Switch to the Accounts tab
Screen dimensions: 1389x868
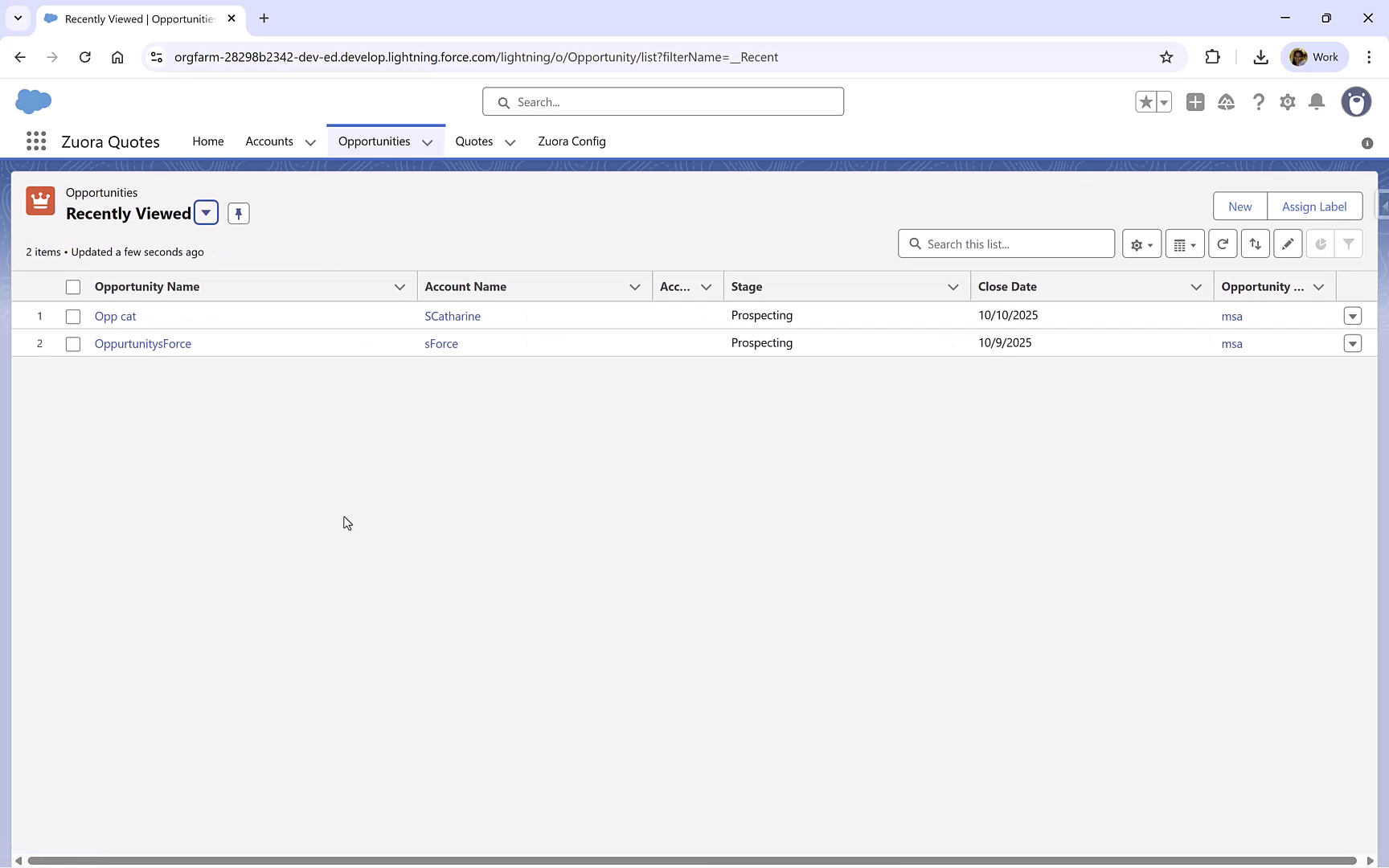click(x=269, y=141)
